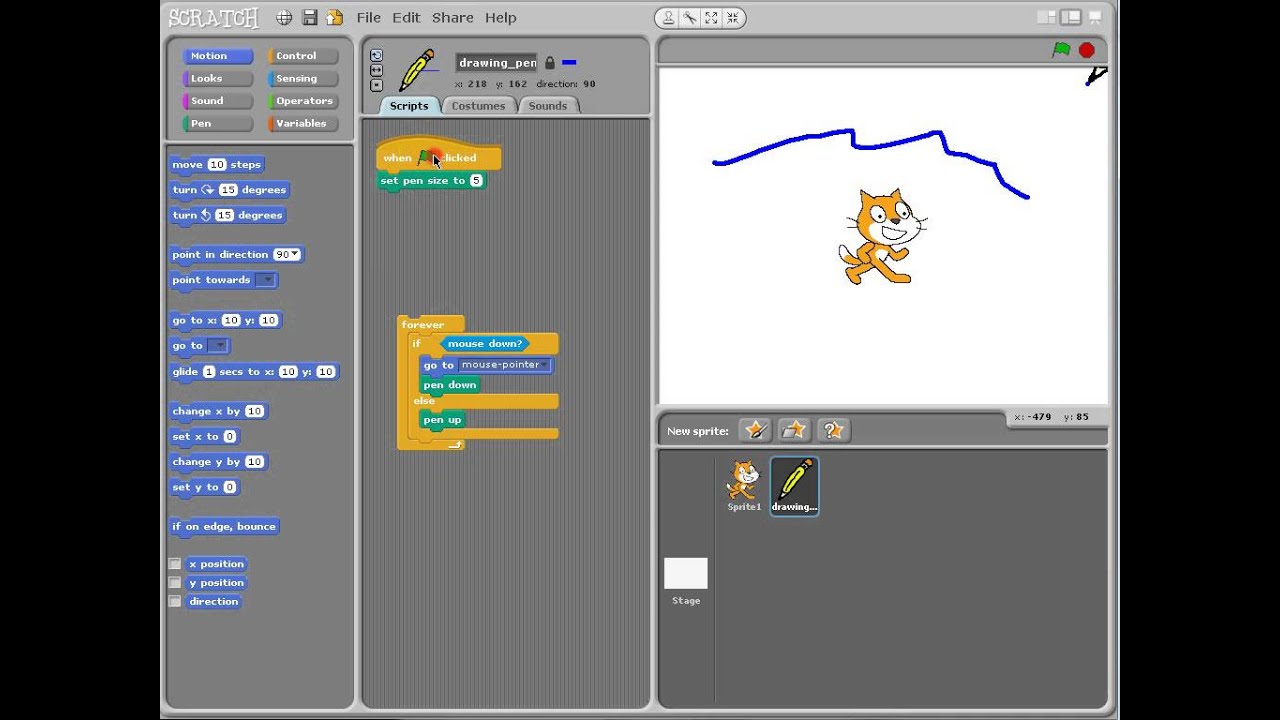
Task: Click the blue pen color indicator
Action: 569,62
